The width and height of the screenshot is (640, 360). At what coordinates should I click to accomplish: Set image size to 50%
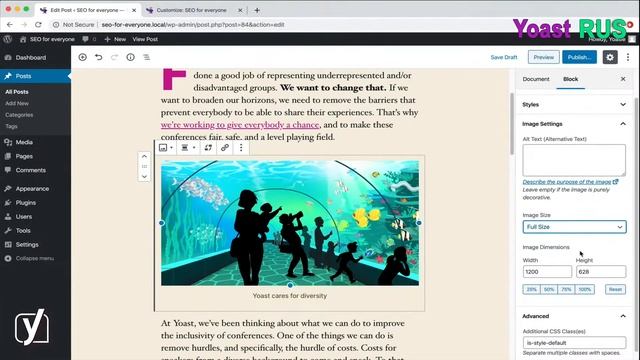549,289
